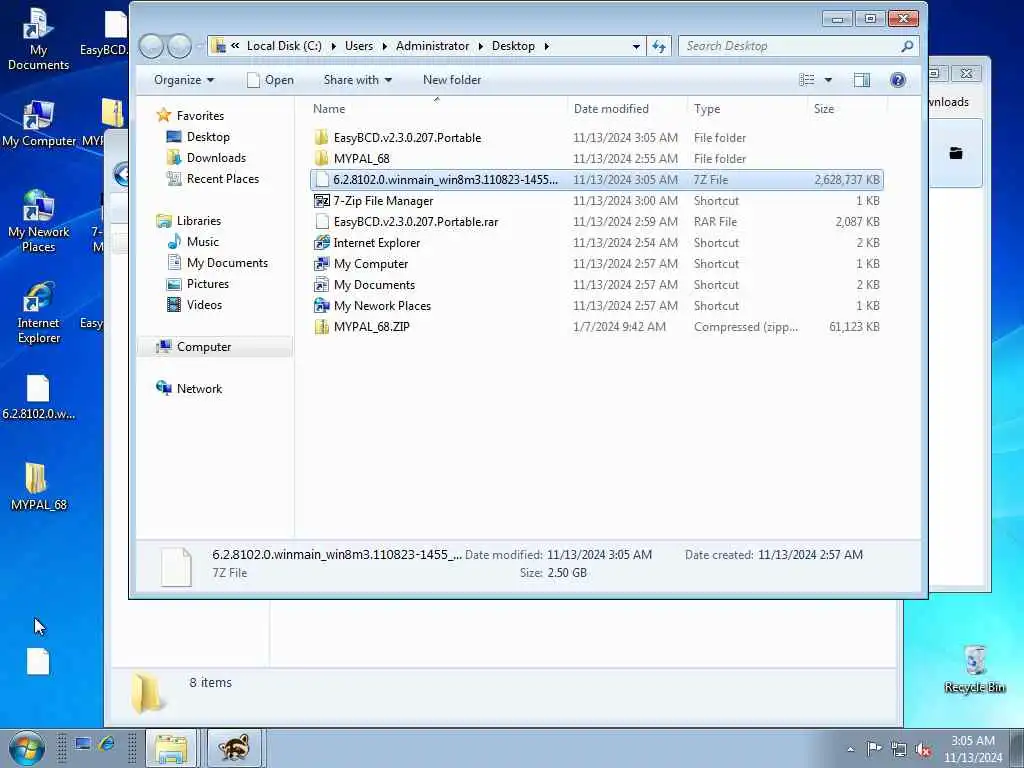Viewport: 1024px width, 768px height.
Task: Expand the arrow after Users breadcrumb
Action: point(385,46)
